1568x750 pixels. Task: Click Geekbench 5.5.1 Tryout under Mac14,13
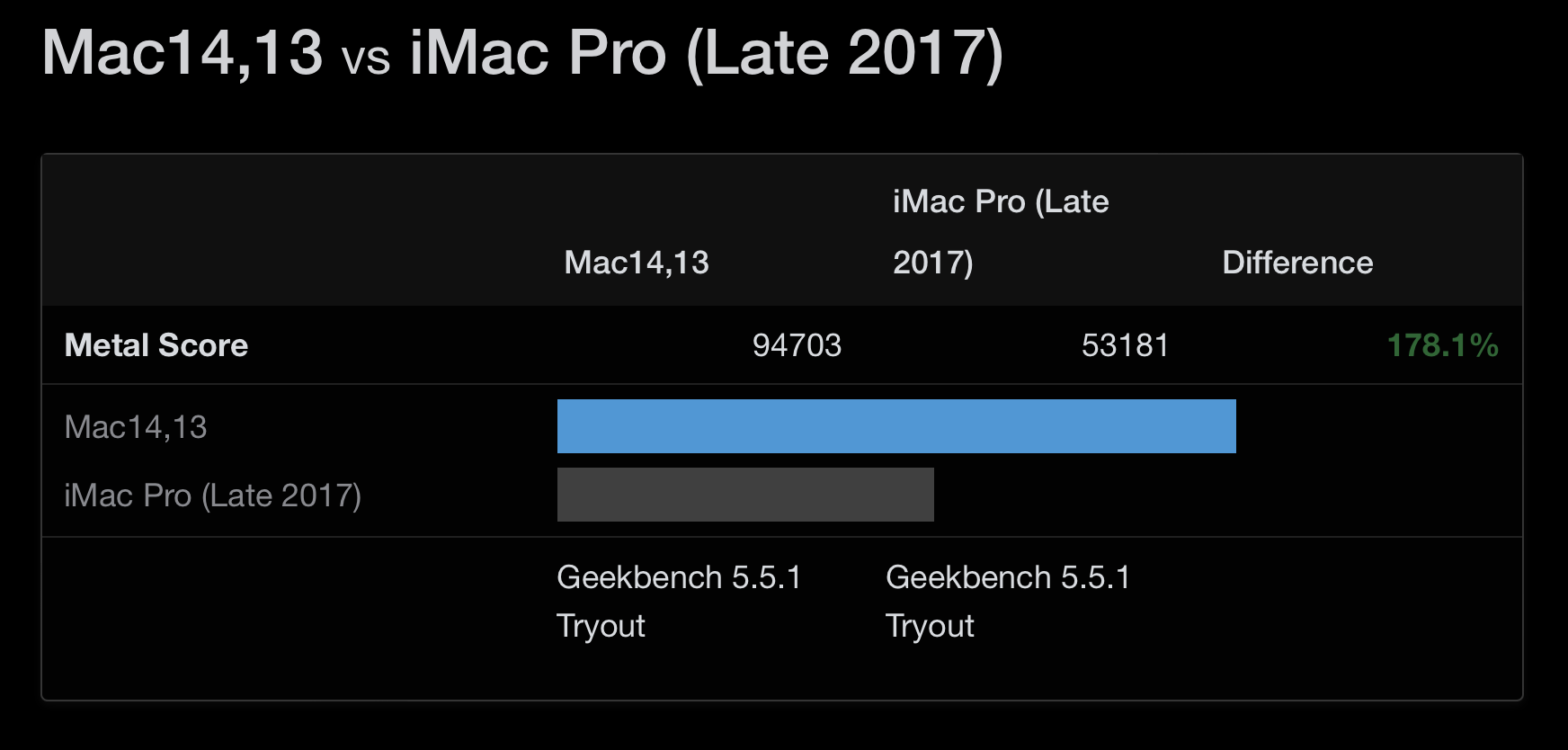click(679, 602)
